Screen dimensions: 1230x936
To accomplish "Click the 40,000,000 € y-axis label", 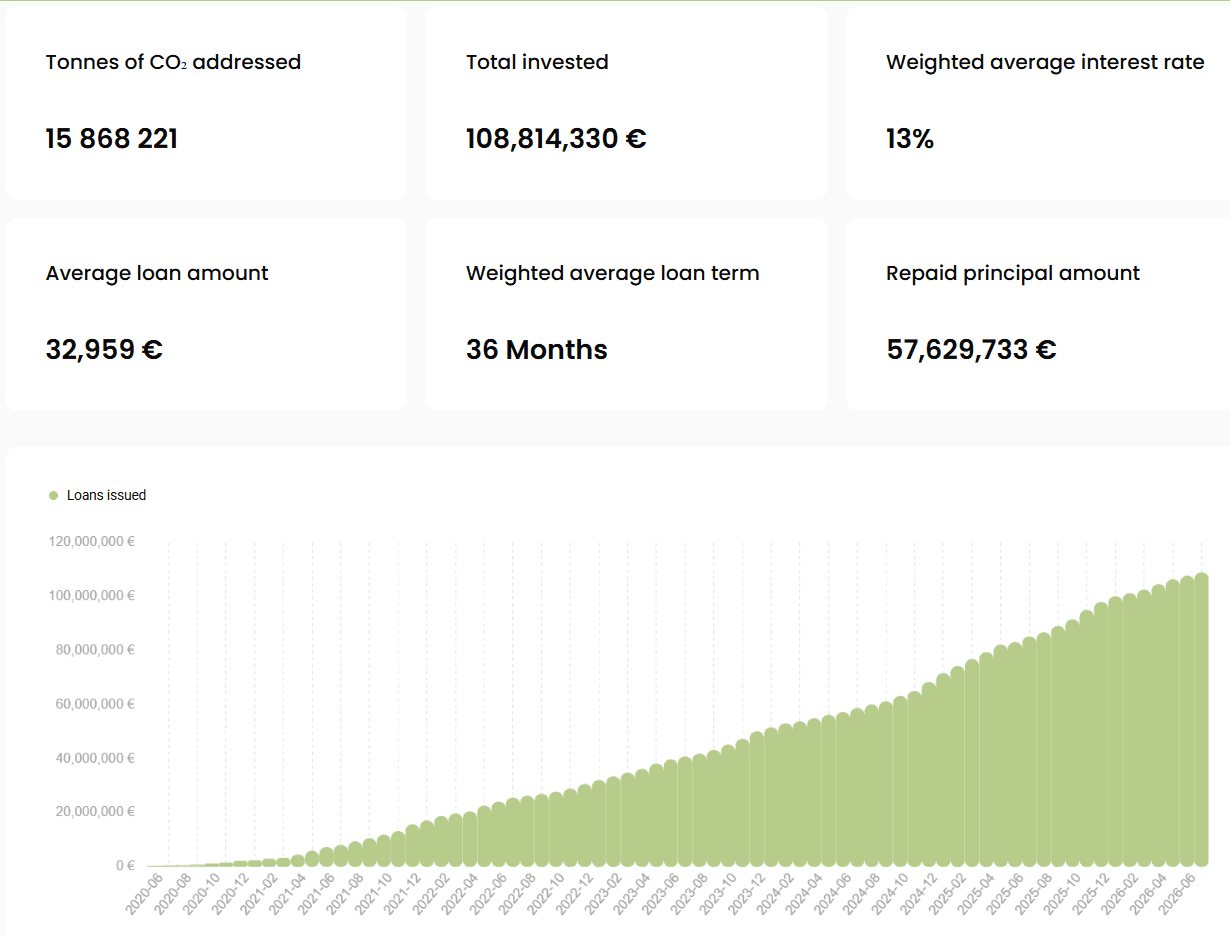I will point(95,758).
